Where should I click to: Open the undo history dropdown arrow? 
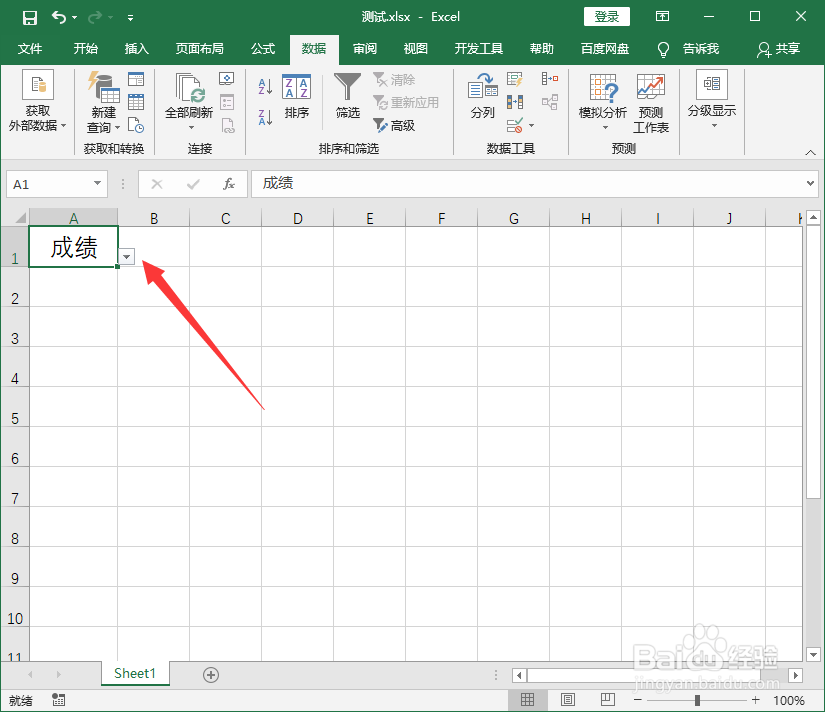75,18
